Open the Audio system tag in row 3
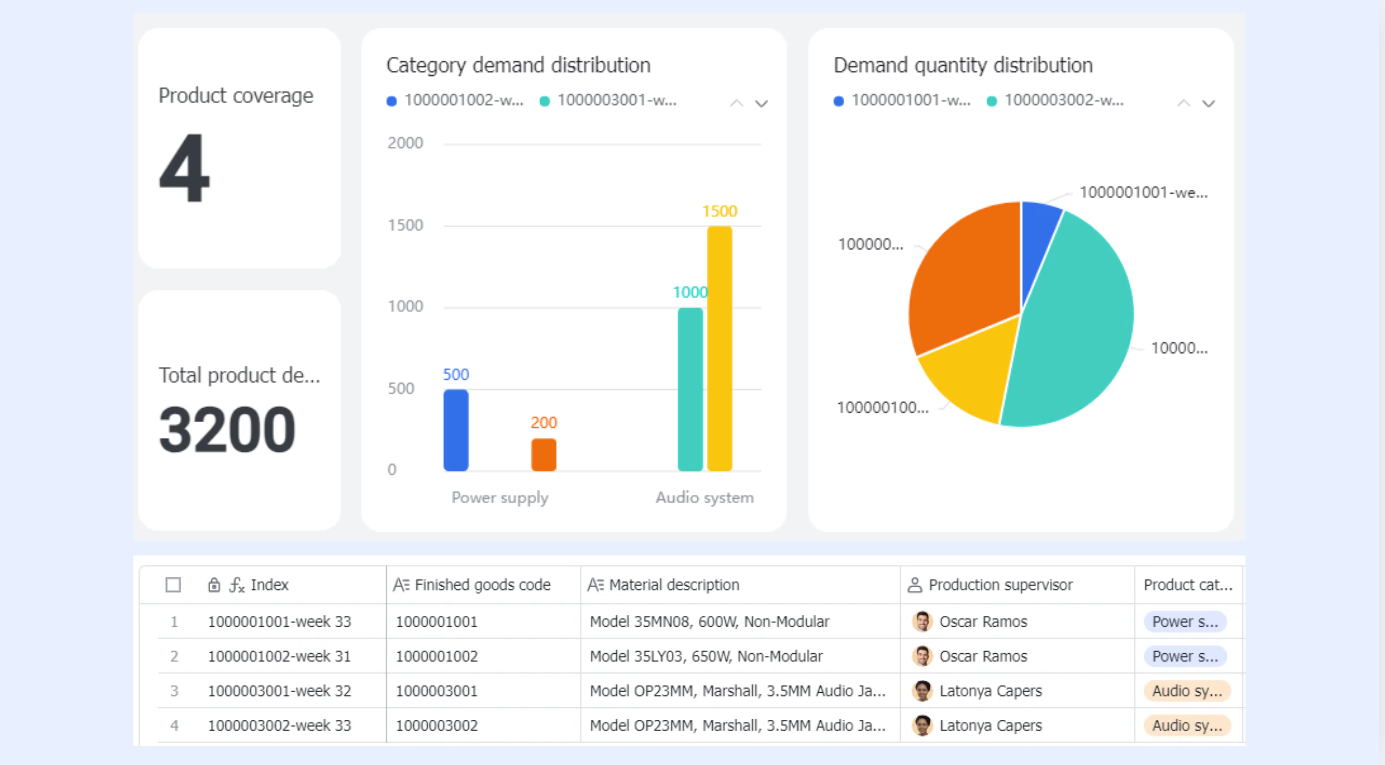1385x765 pixels. [x=1187, y=691]
